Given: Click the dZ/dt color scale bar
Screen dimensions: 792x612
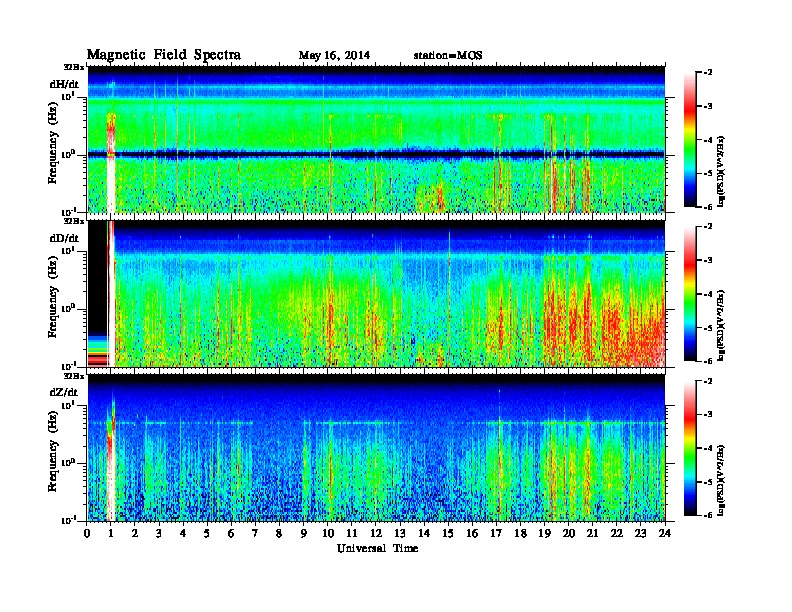Looking at the screenshot, I should point(690,448).
